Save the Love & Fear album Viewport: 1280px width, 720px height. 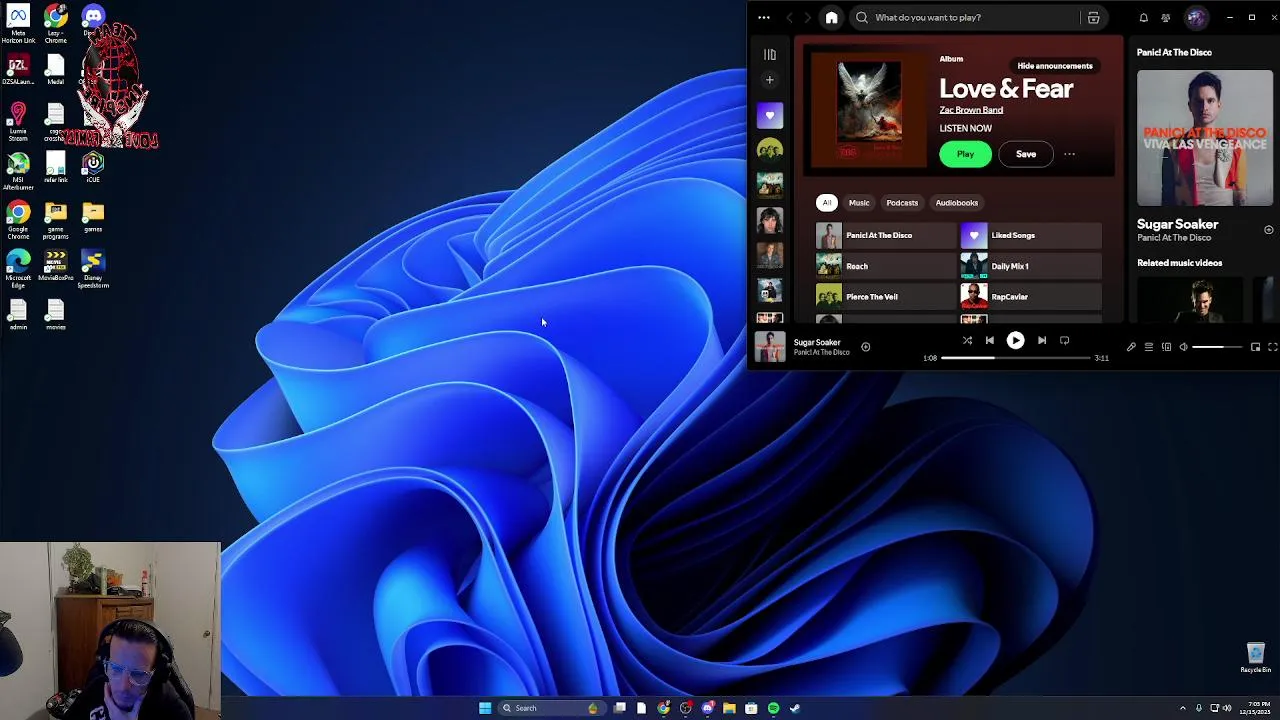click(1026, 154)
